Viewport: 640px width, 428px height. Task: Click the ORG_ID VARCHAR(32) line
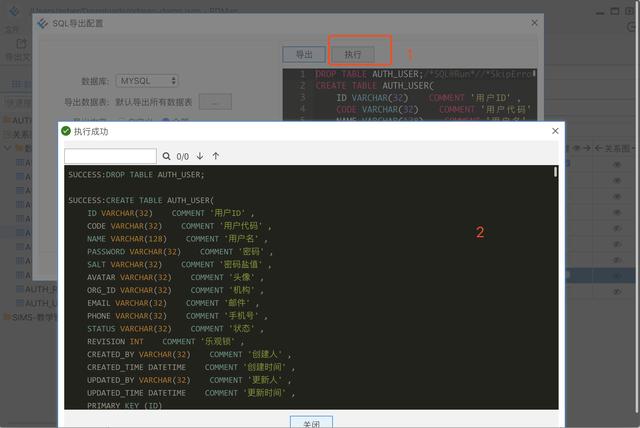(x=176, y=290)
